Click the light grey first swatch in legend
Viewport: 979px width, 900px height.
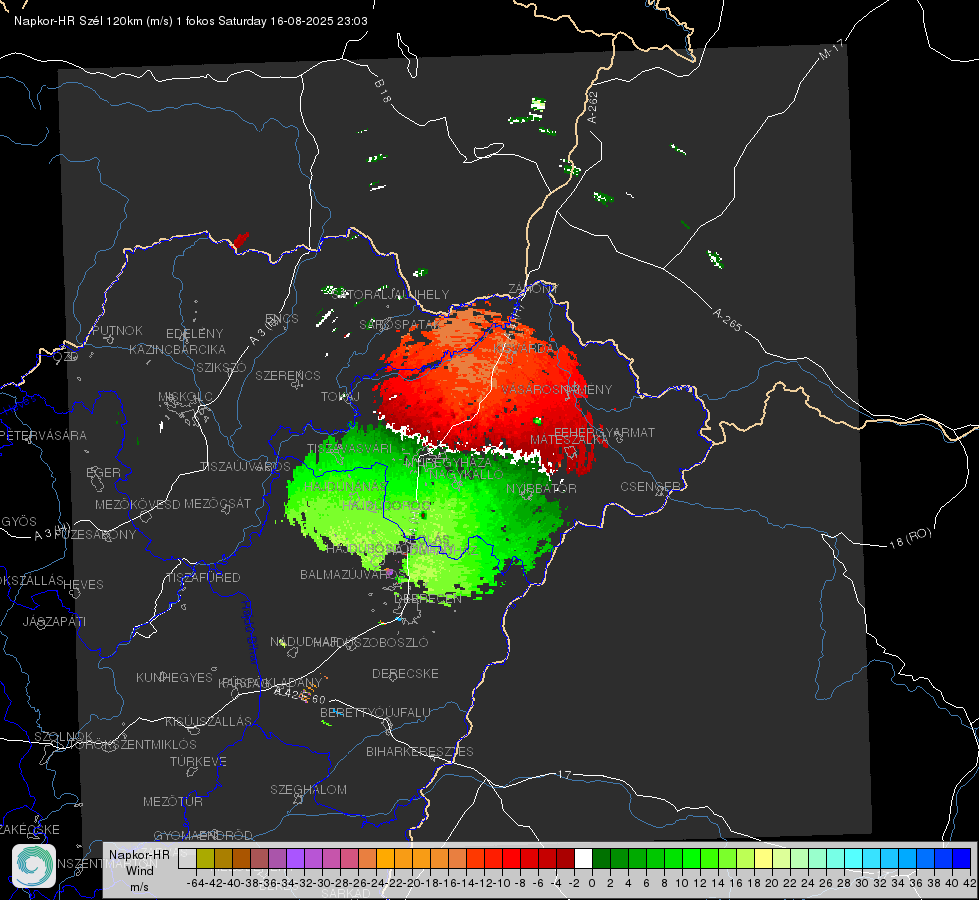click(187, 859)
